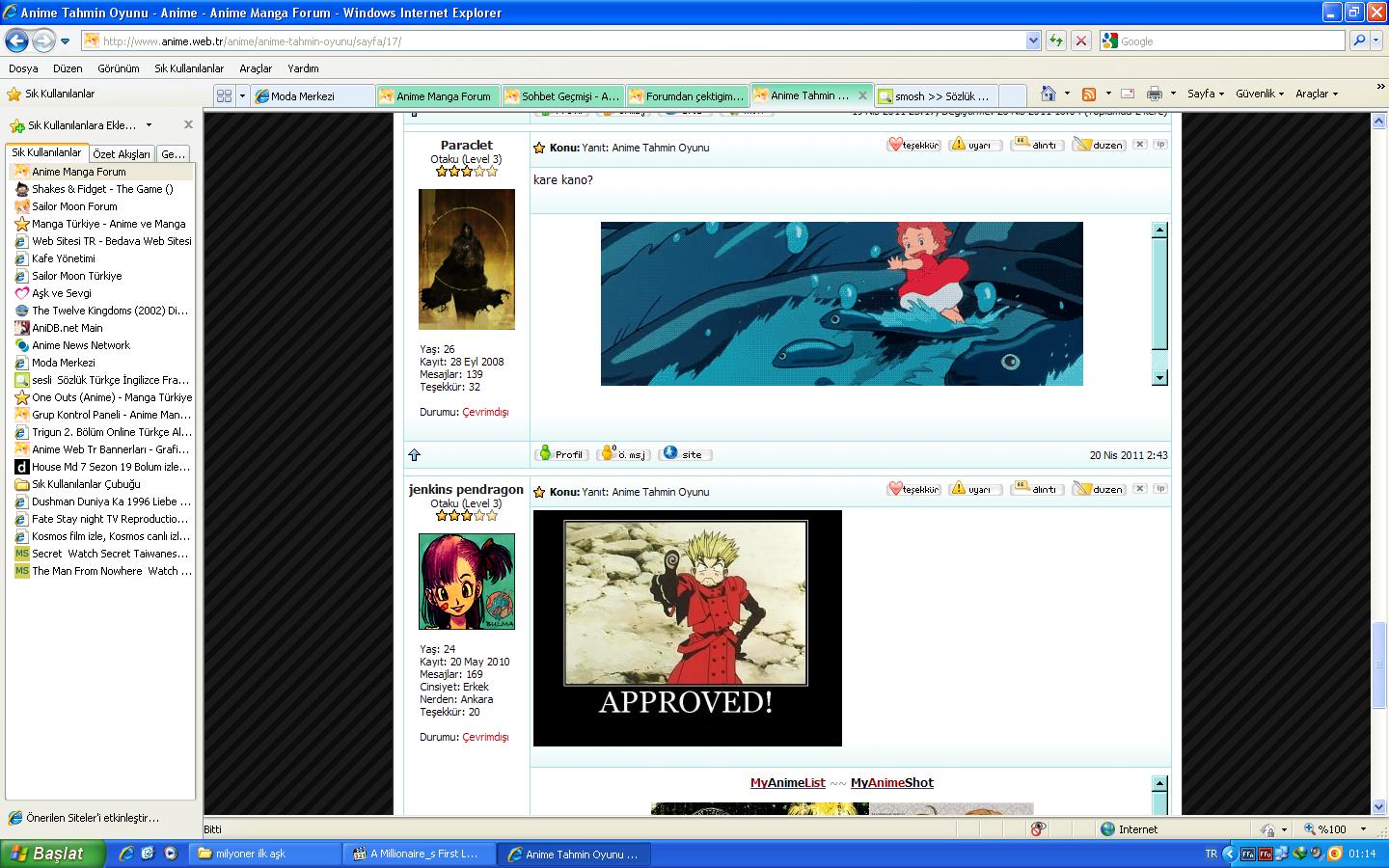
Task: Open the Quick Tabs grid icon
Action: (x=224, y=95)
